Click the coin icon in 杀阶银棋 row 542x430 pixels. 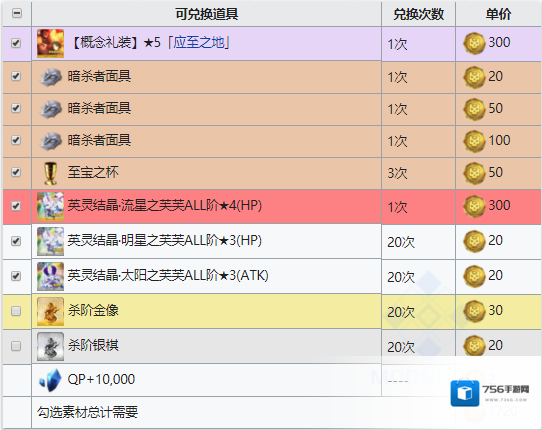point(474,346)
